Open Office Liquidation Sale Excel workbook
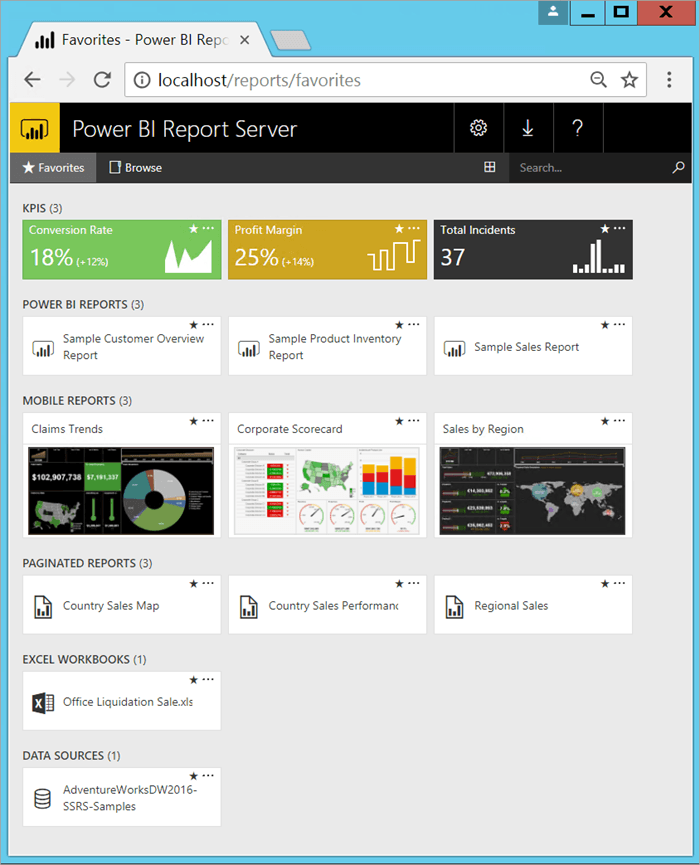700x865 pixels. tap(121, 701)
